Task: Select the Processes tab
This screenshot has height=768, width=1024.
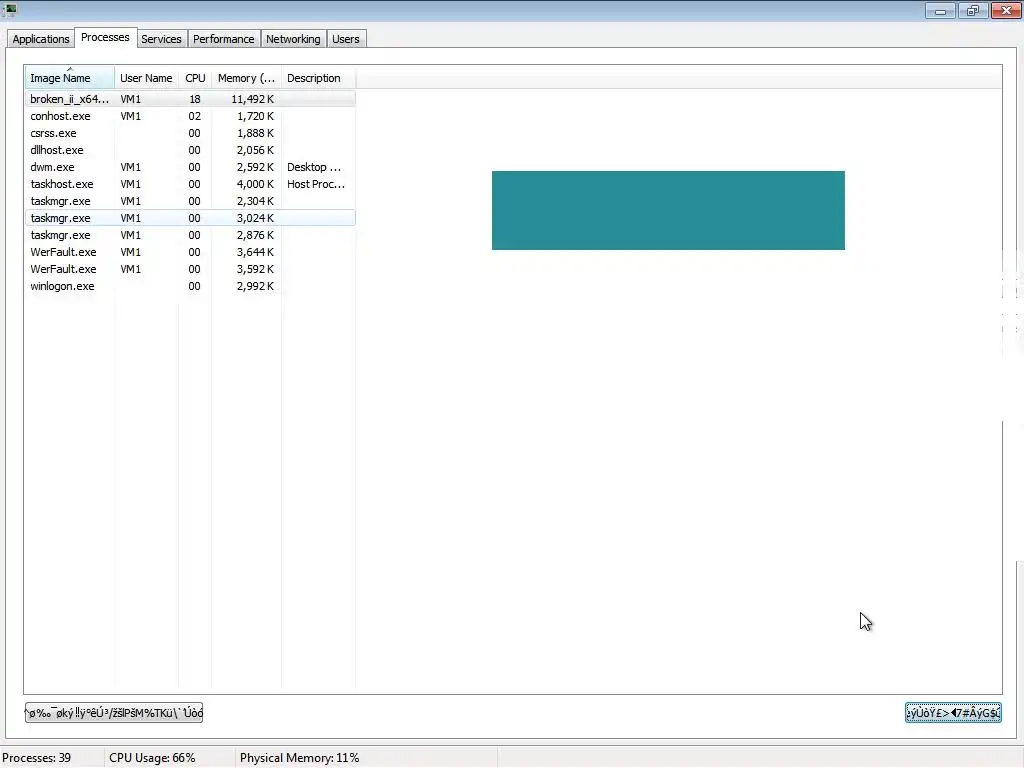Action: tap(105, 38)
